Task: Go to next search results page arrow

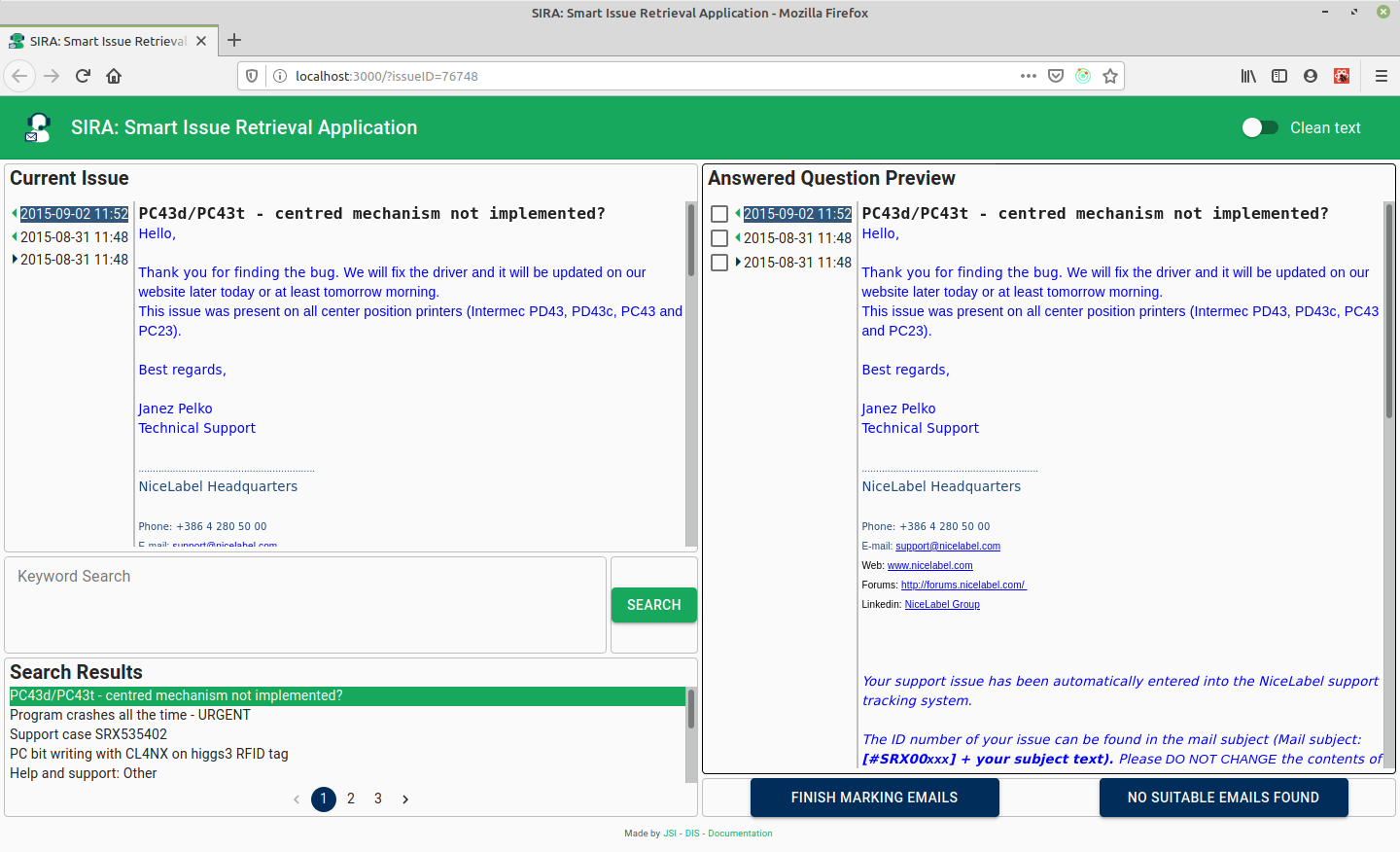Action: [x=405, y=799]
